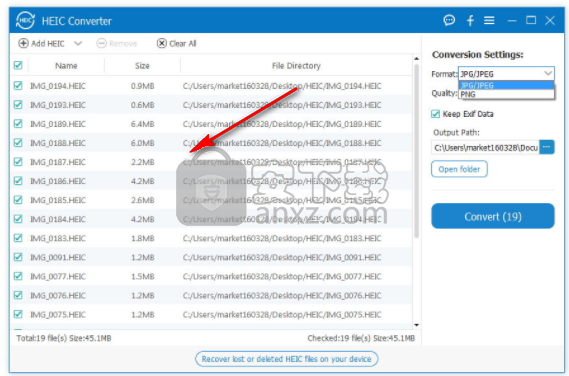569x376 pixels.
Task: Select the IMG_0183.HEIC file name
Action: pos(58,238)
